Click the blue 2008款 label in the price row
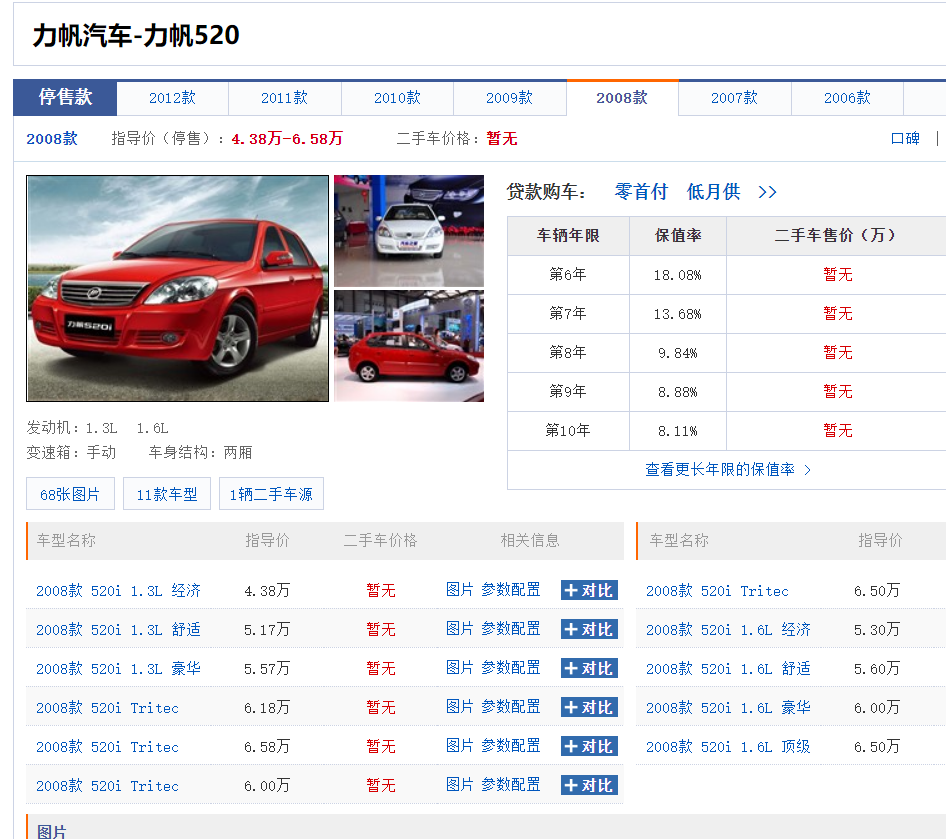The width and height of the screenshot is (946, 839). coord(52,139)
